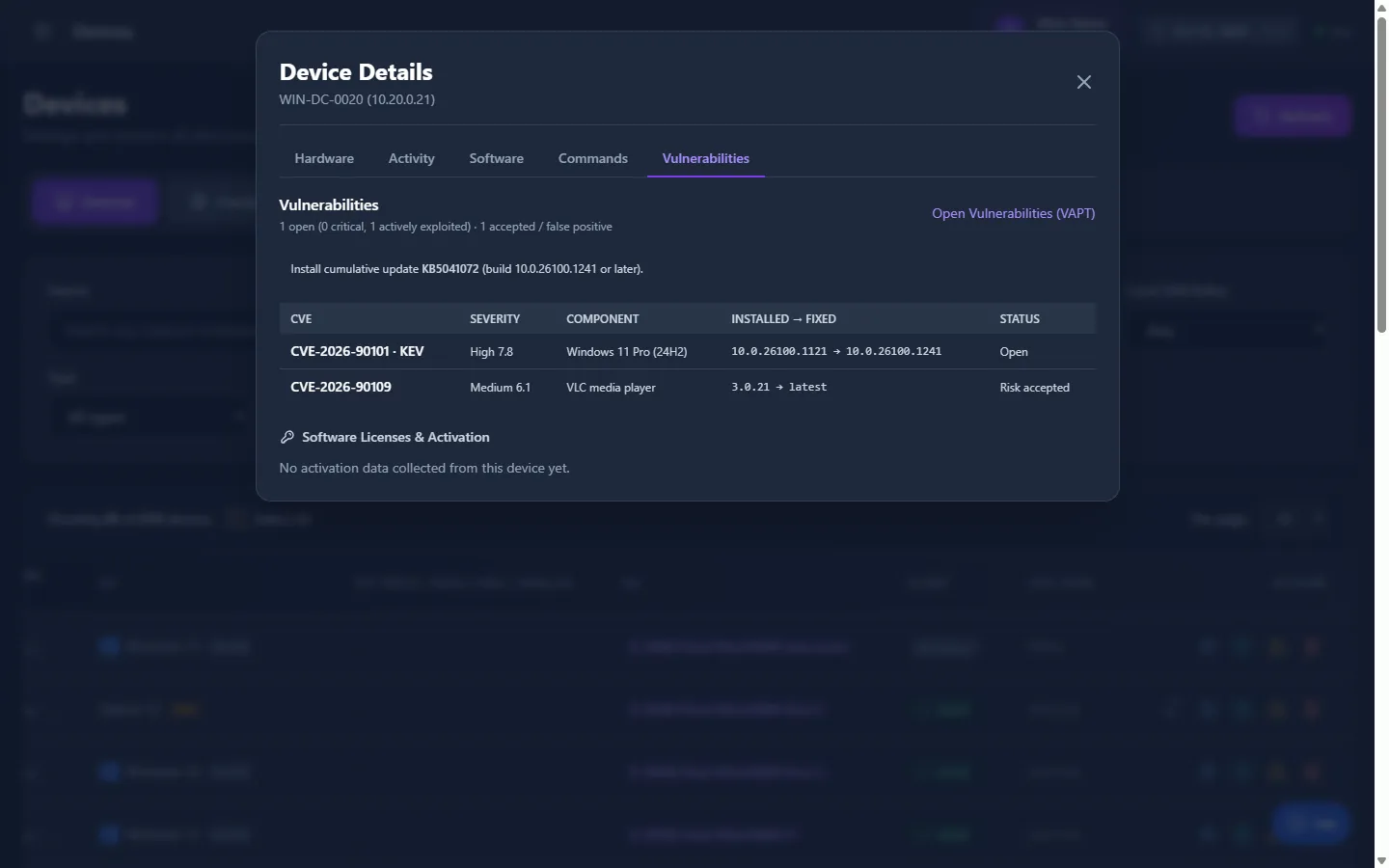Click the VLC media player component
1389x868 pixels.
(611, 388)
